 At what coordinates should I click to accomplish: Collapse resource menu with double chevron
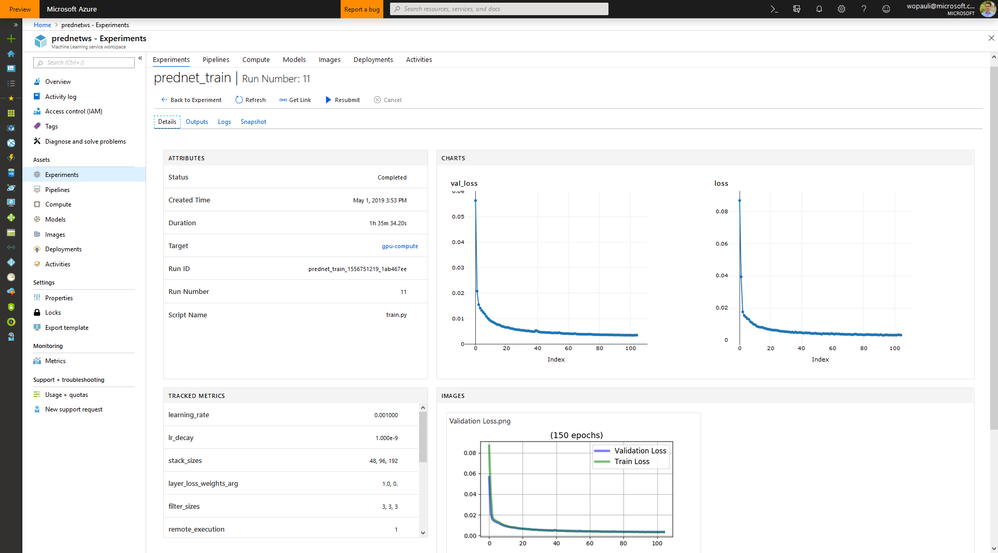(140, 58)
